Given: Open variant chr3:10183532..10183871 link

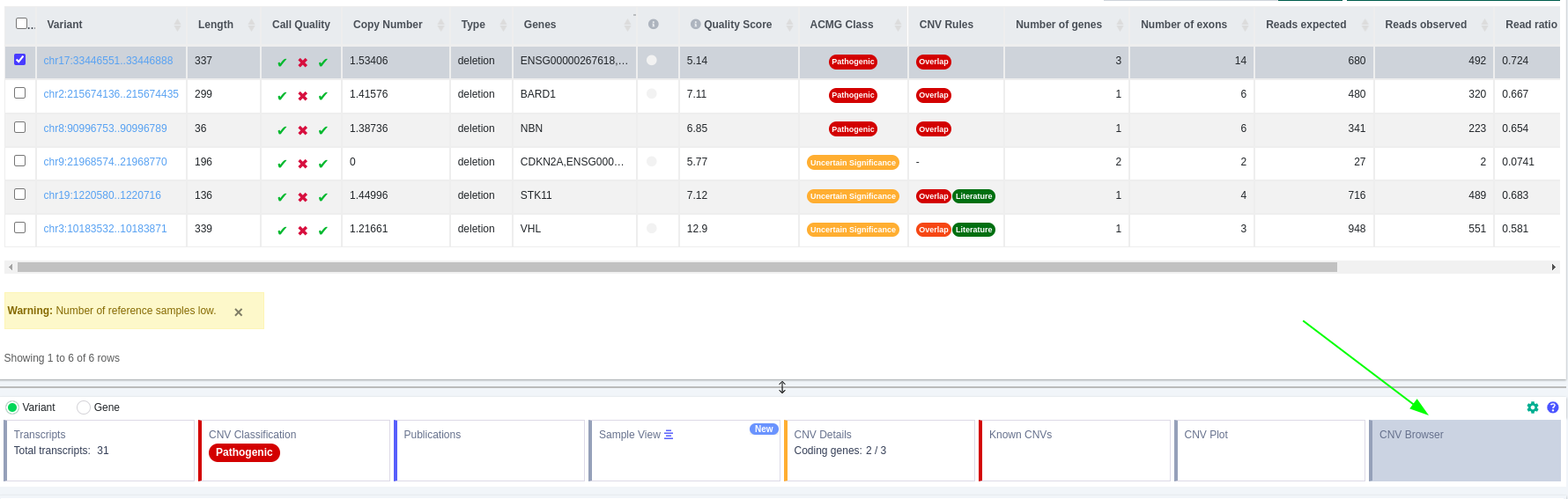Looking at the screenshot, I should tap(105, 229).
